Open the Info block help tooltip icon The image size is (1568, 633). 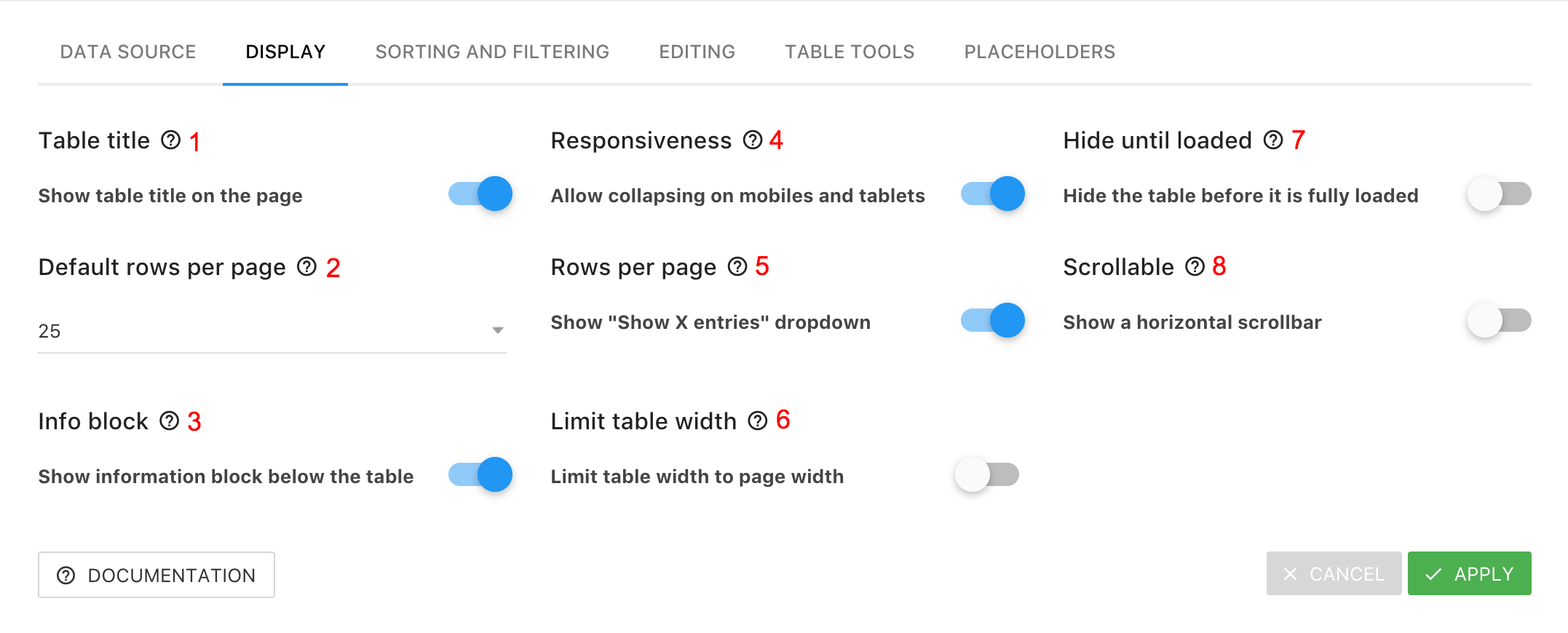coord(170,421)
